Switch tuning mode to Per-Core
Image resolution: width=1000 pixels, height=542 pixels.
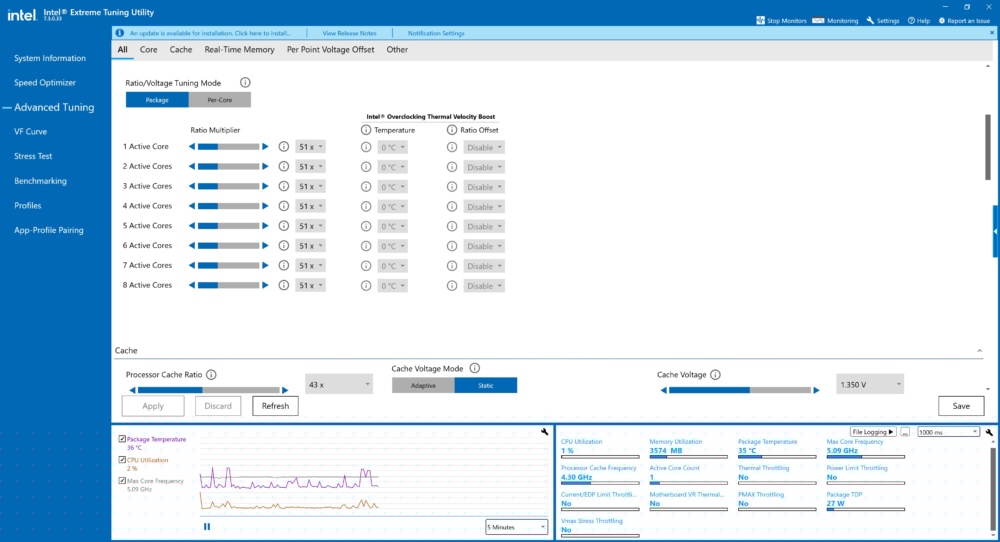(219, 99)
